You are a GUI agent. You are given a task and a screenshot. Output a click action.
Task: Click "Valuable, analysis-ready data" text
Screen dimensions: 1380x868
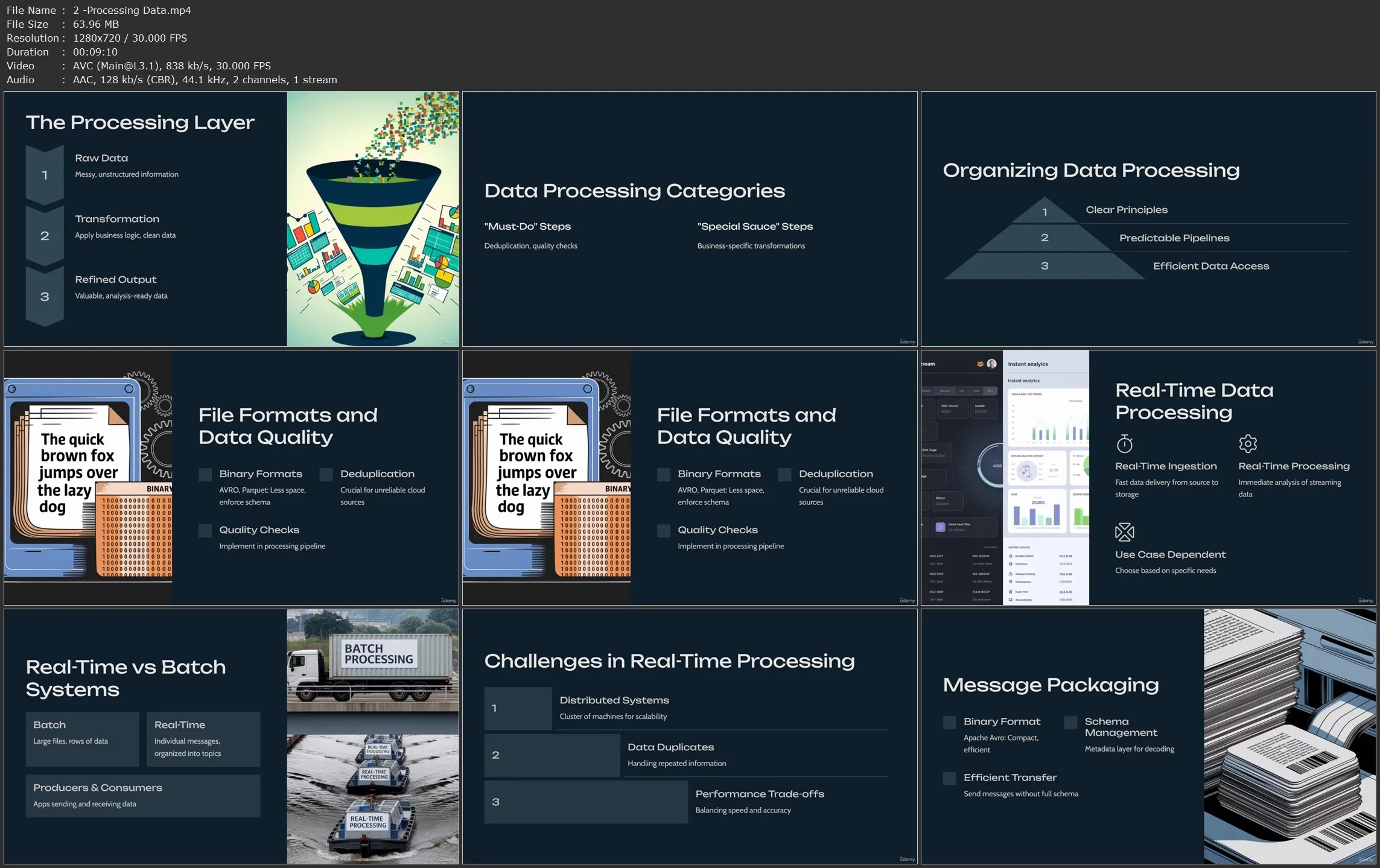coord(121,296)
